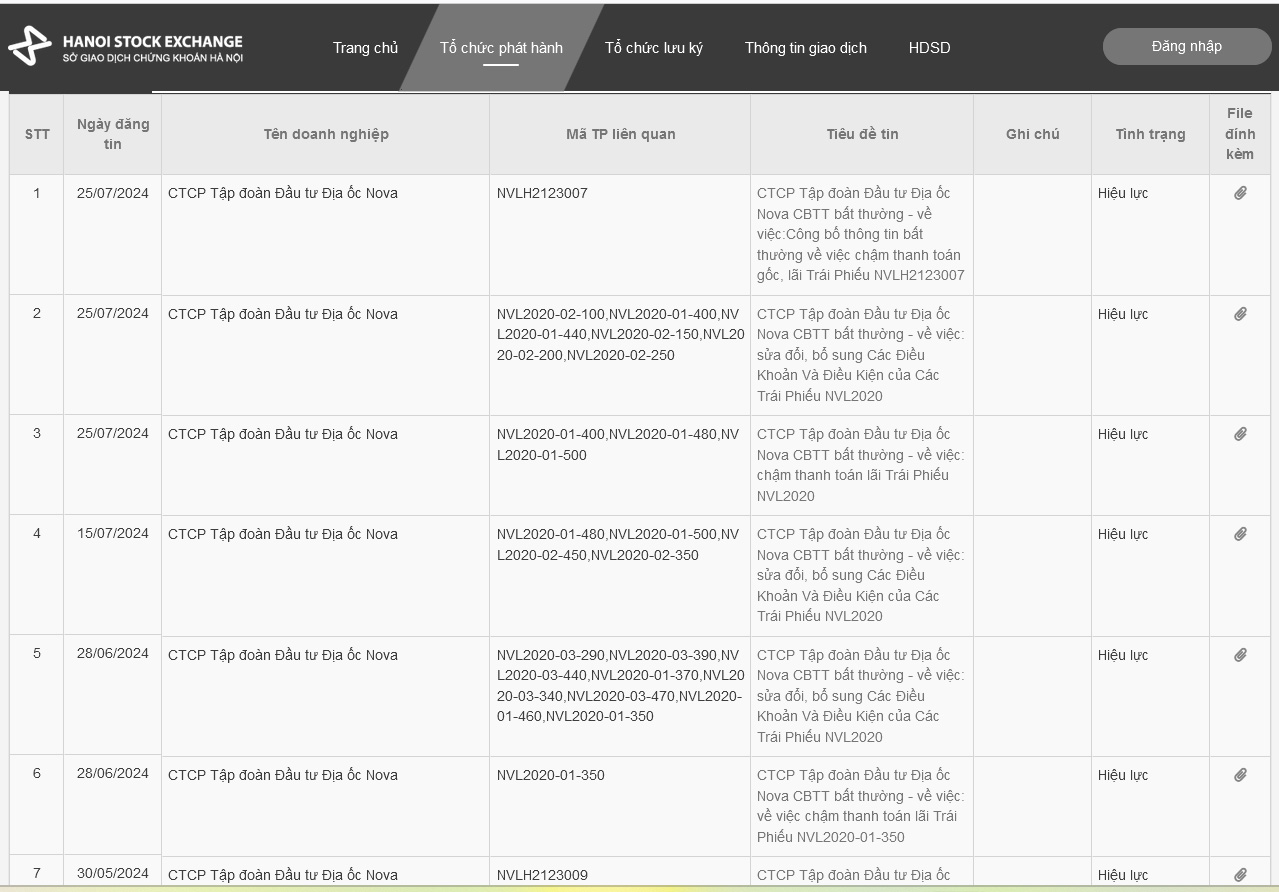Open attachment for row 7 NVLH2123009
The height and width of the screenshot is (892, 1279).
pyautogui.click(x=1240, y=875)
